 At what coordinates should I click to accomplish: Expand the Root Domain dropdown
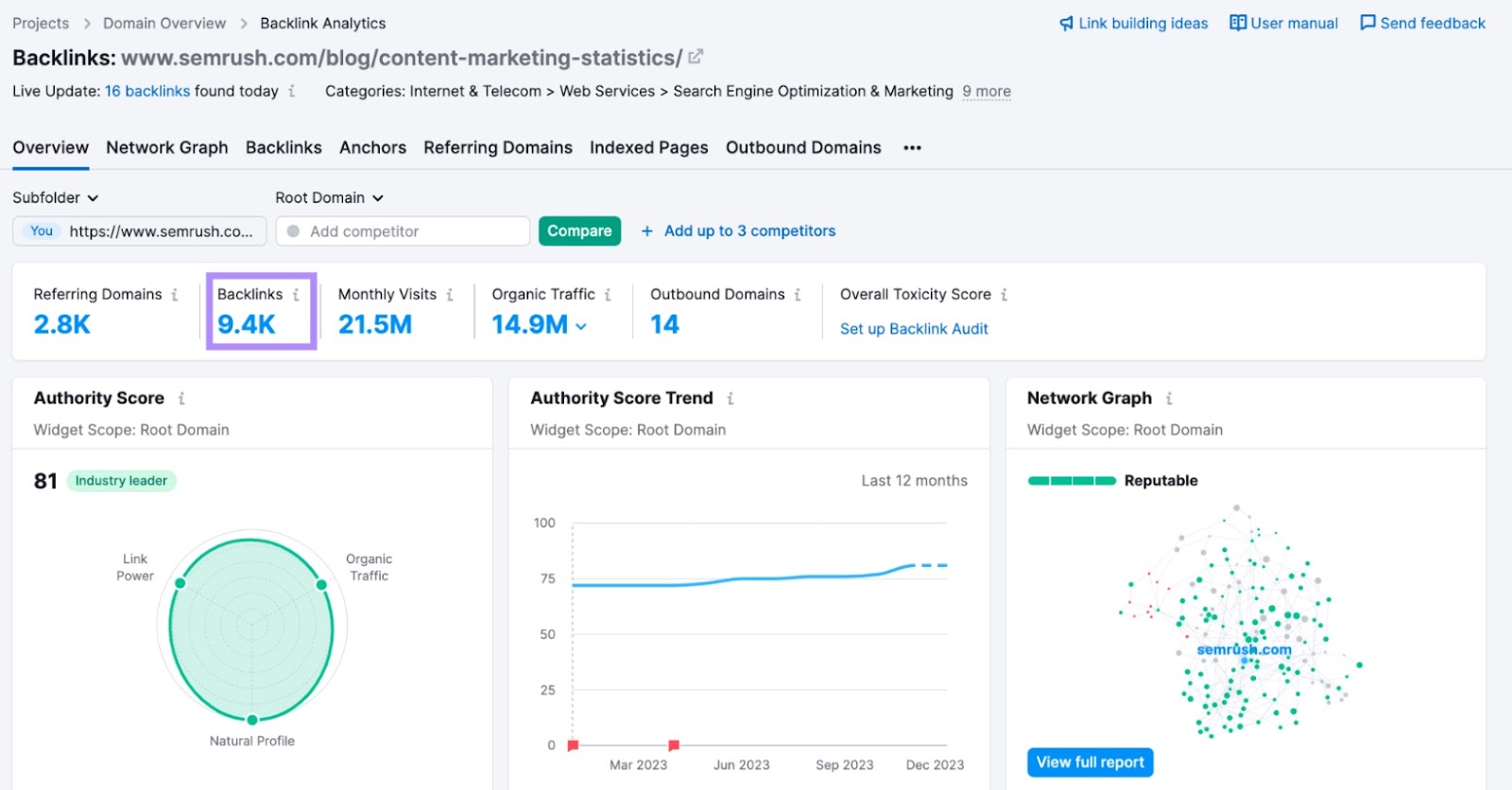[329, 197]
